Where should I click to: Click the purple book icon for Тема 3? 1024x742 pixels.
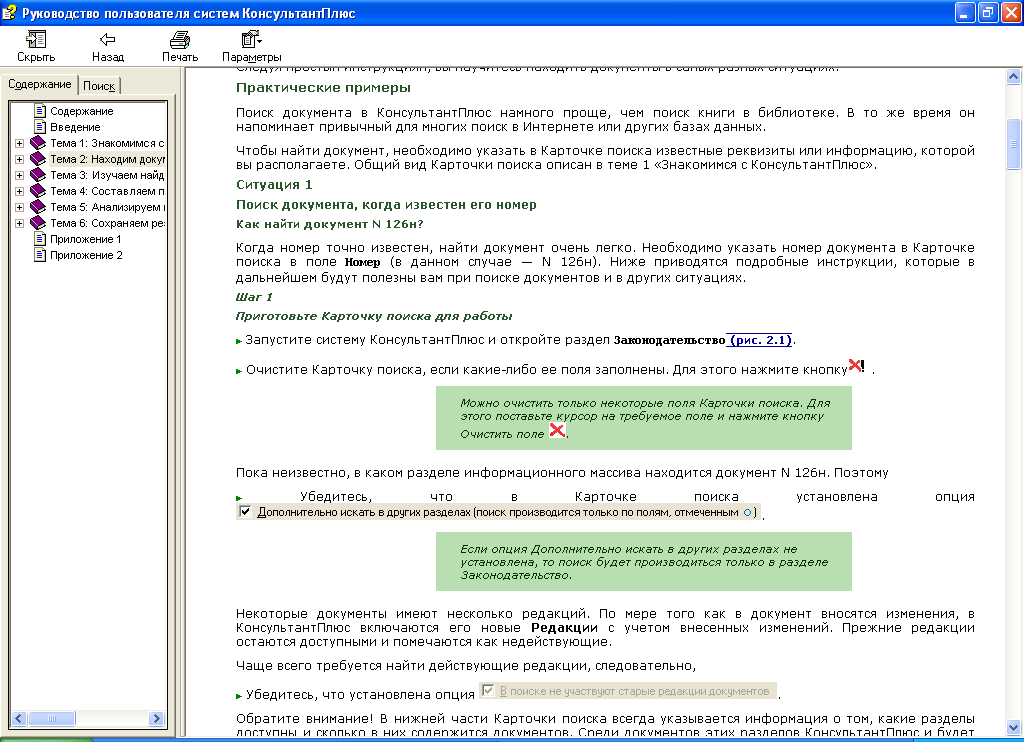pos(38,174)
